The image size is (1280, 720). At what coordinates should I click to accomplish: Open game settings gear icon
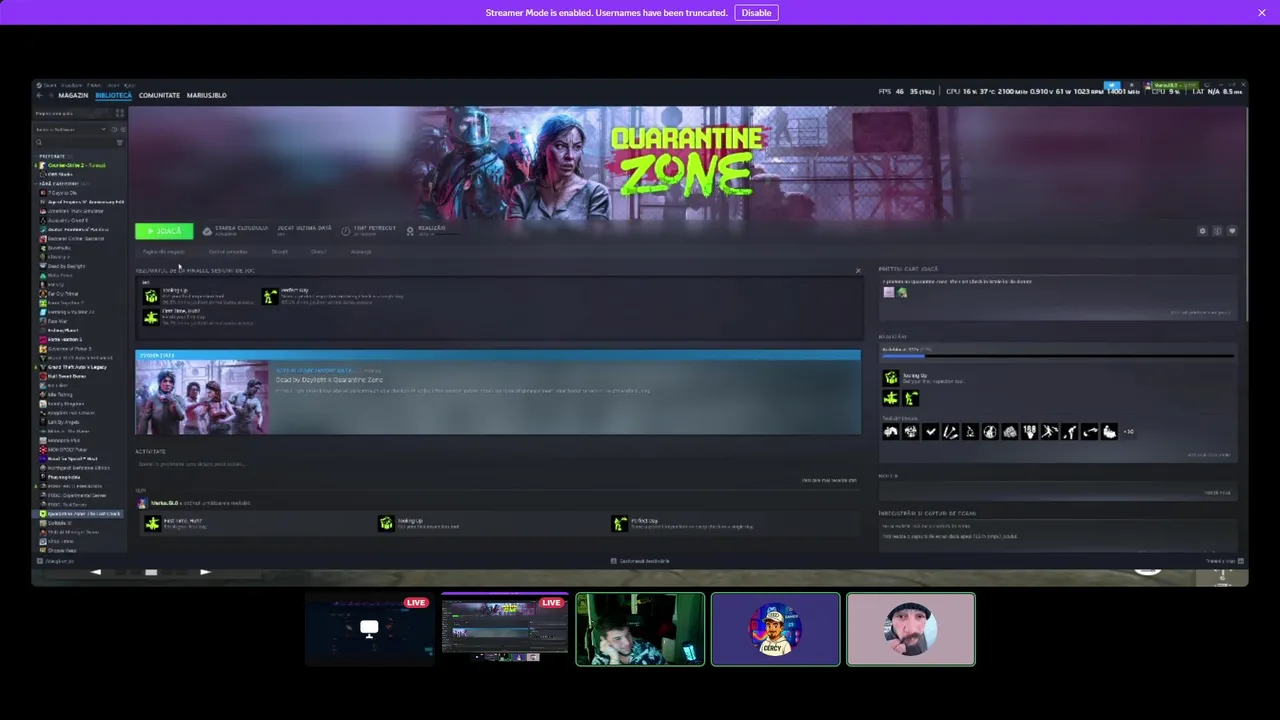point(1203,231)
